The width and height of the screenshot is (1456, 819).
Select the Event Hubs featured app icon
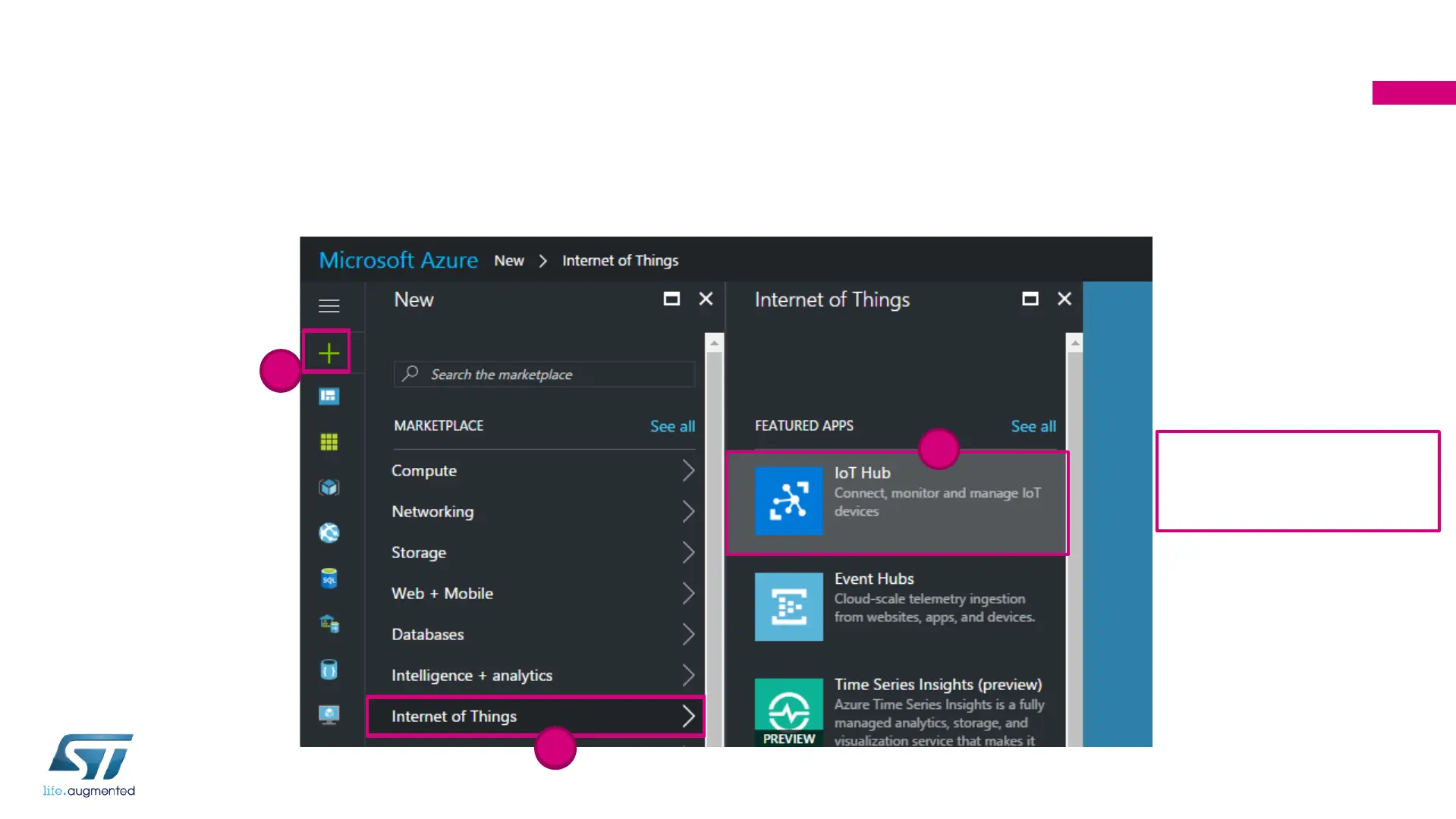coord(788,607)
